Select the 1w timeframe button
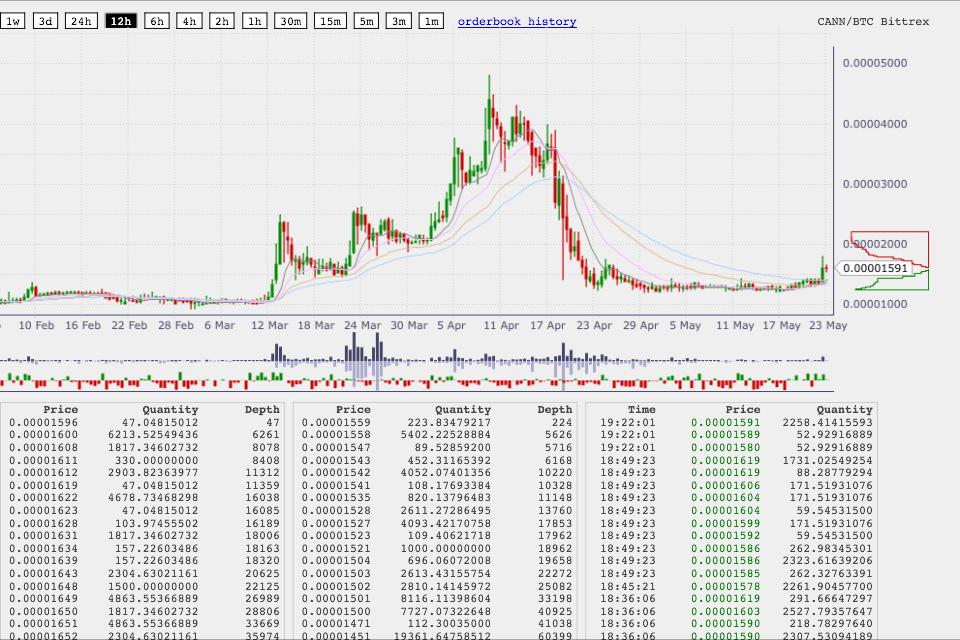The image size is (960, 640). [12, 21]
